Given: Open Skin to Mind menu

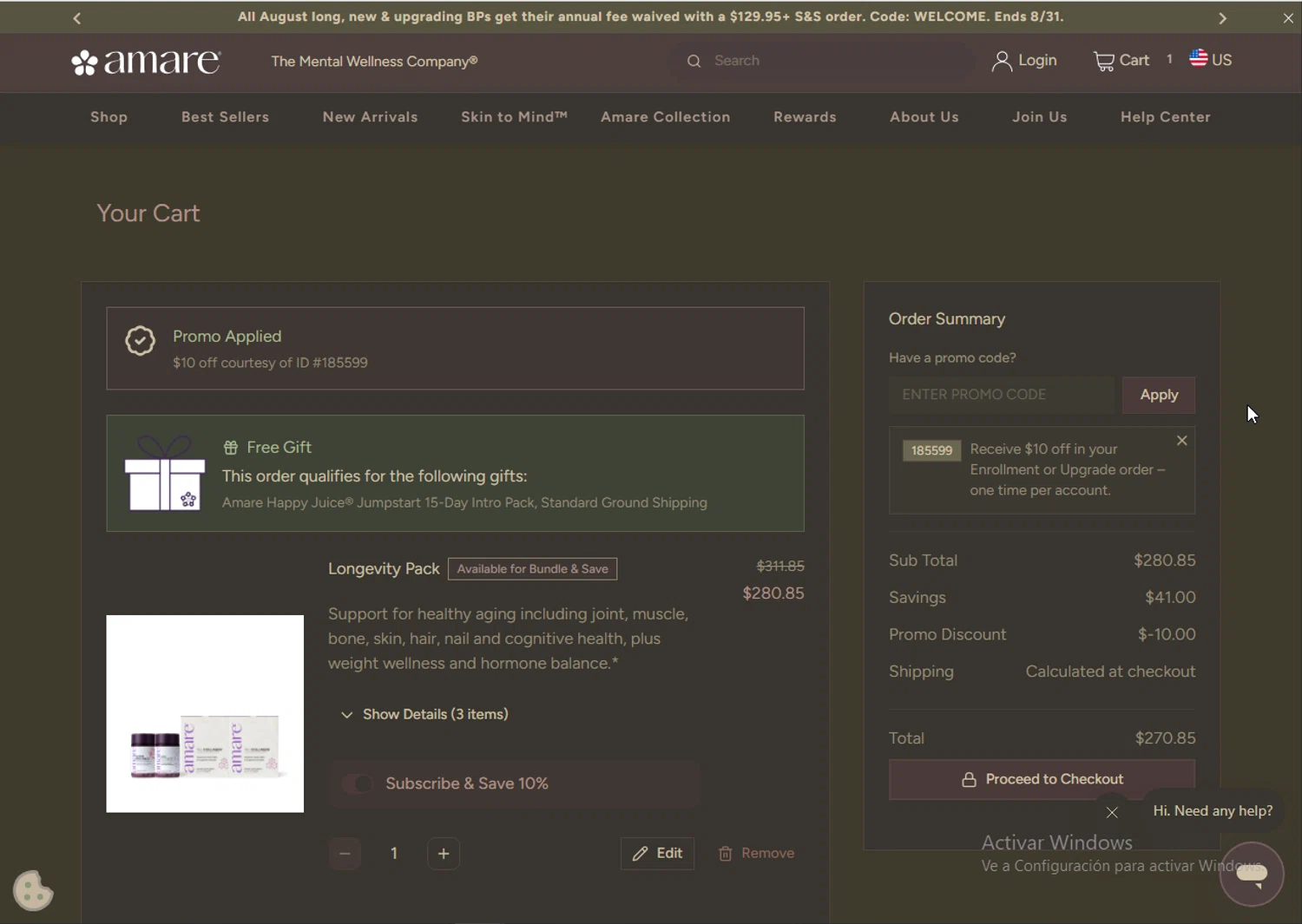Looking at the screenshot, I should pyautogui.click(x=515, y=117).
